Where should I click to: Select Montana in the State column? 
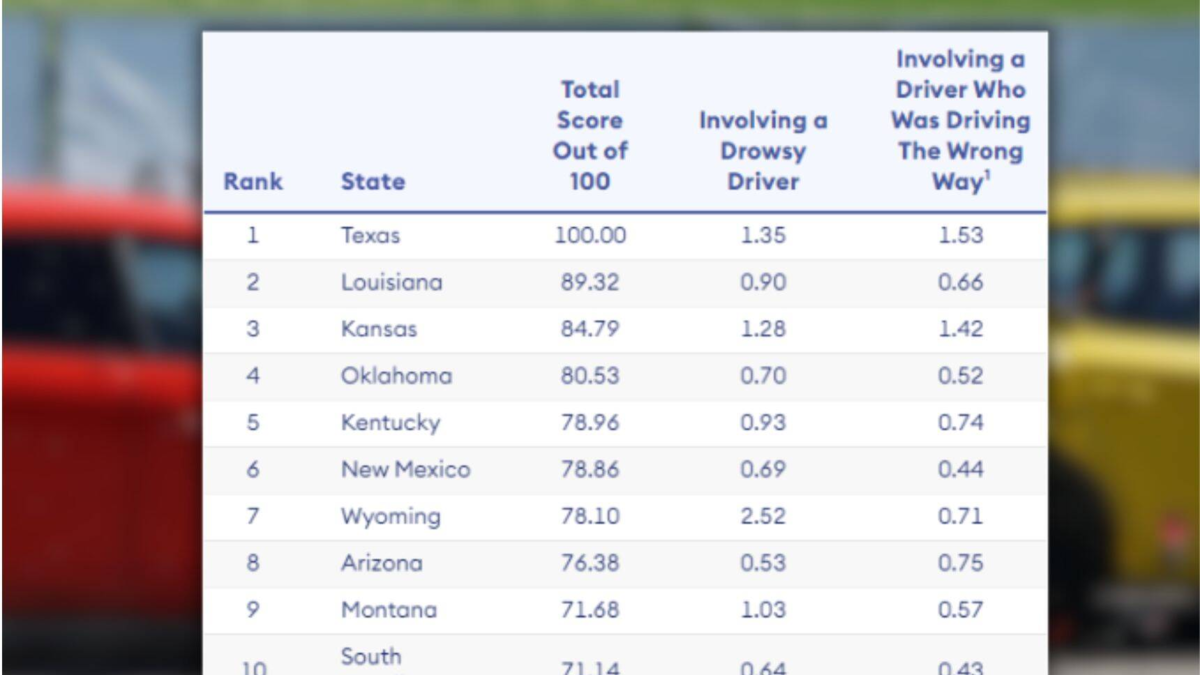pos(388,609)
